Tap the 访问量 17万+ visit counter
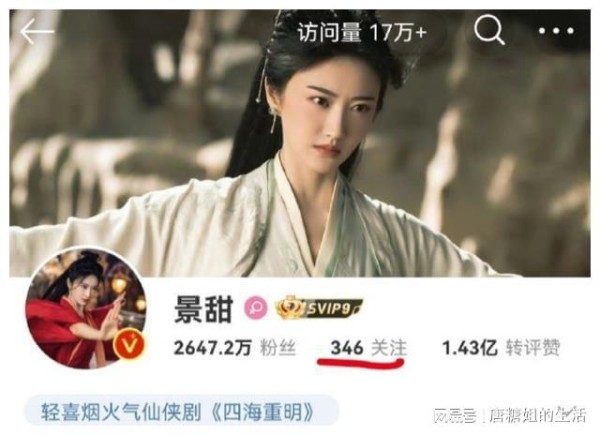Viewport: 600px width, 435px height. 362,32
